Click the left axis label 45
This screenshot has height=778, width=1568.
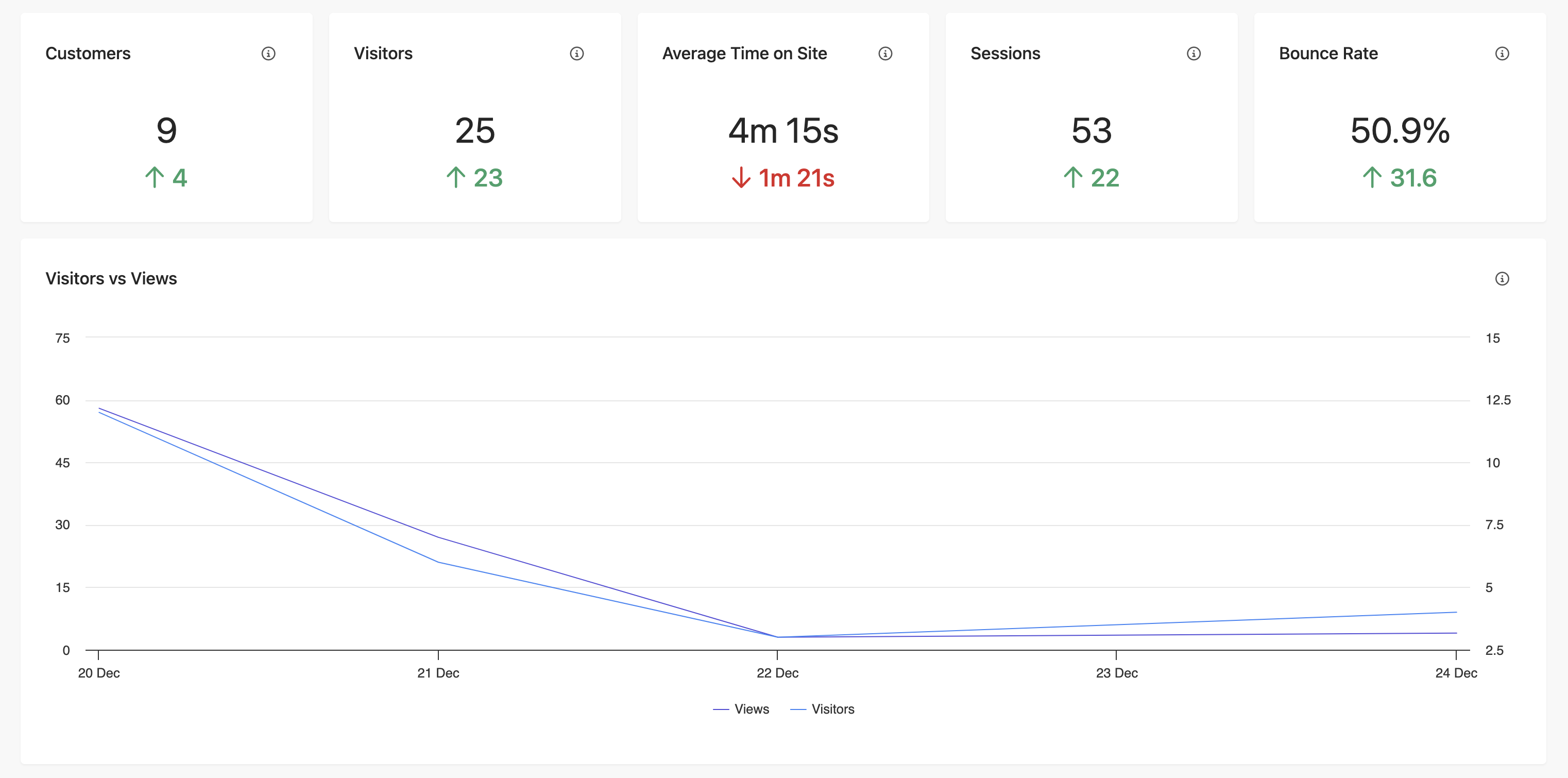tap(62, 463)
